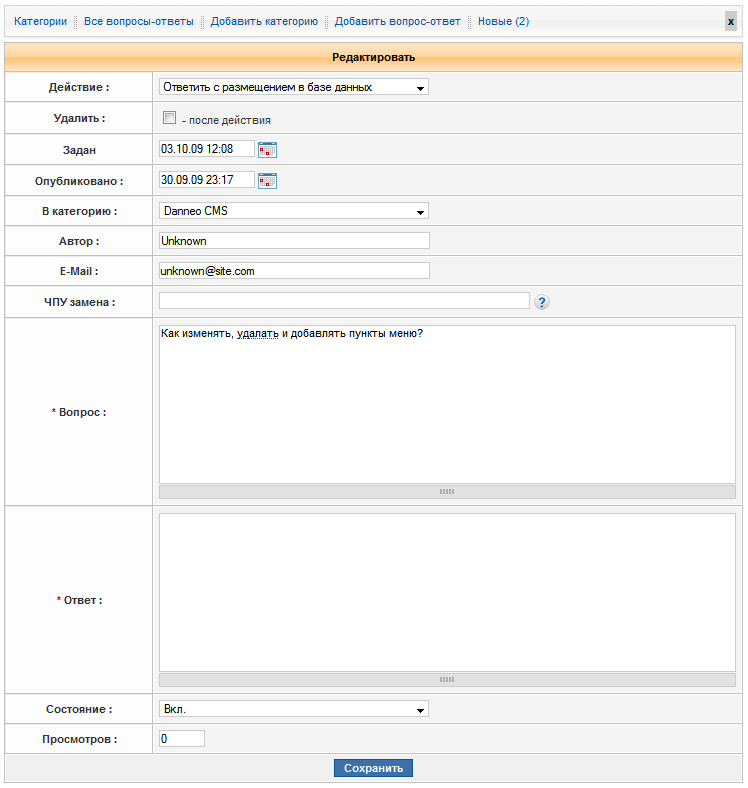
Task: Check the Удалить после действия checkbox
Action: click(x=169, y=118)
